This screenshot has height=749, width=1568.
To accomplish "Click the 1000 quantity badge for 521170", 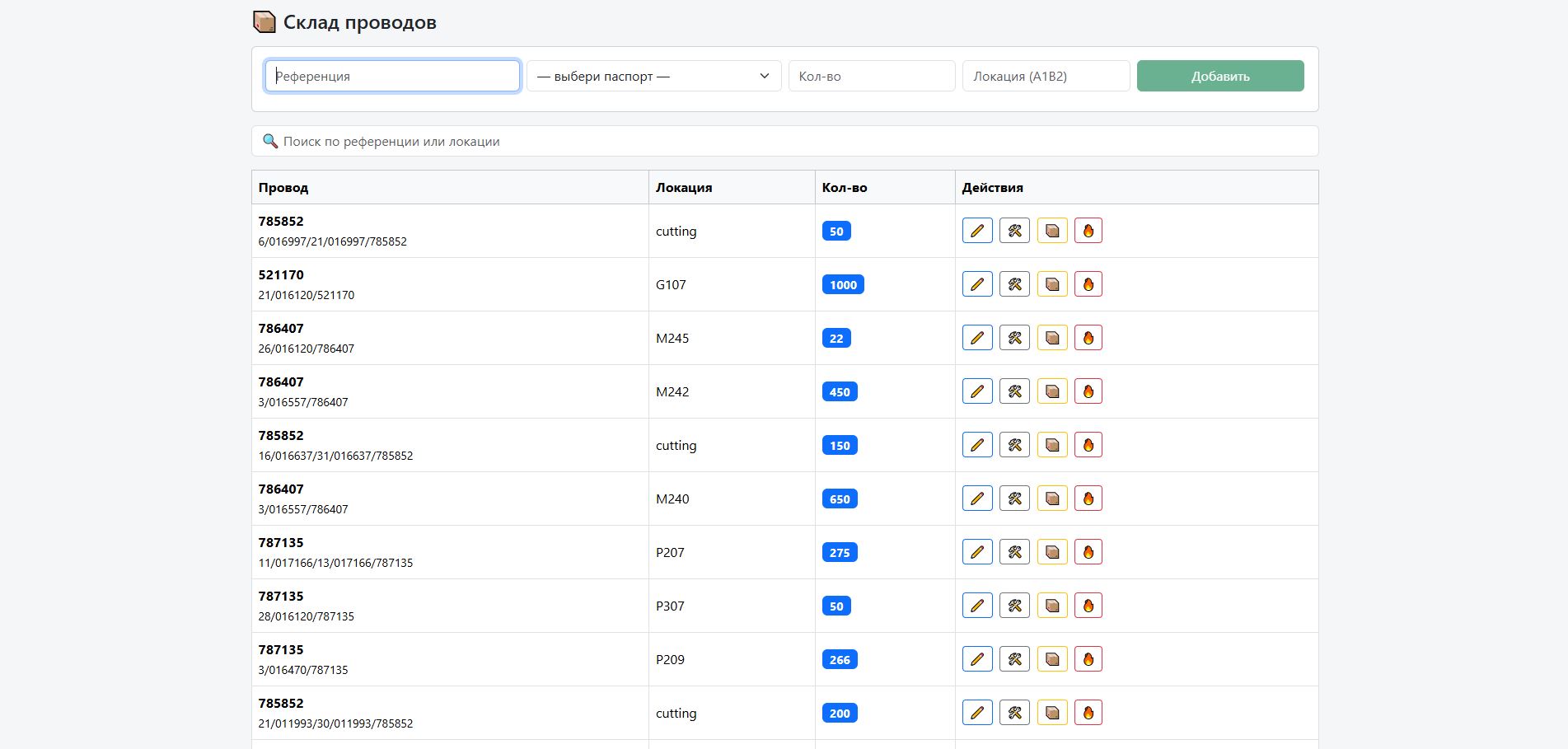I will pos(843,285).
